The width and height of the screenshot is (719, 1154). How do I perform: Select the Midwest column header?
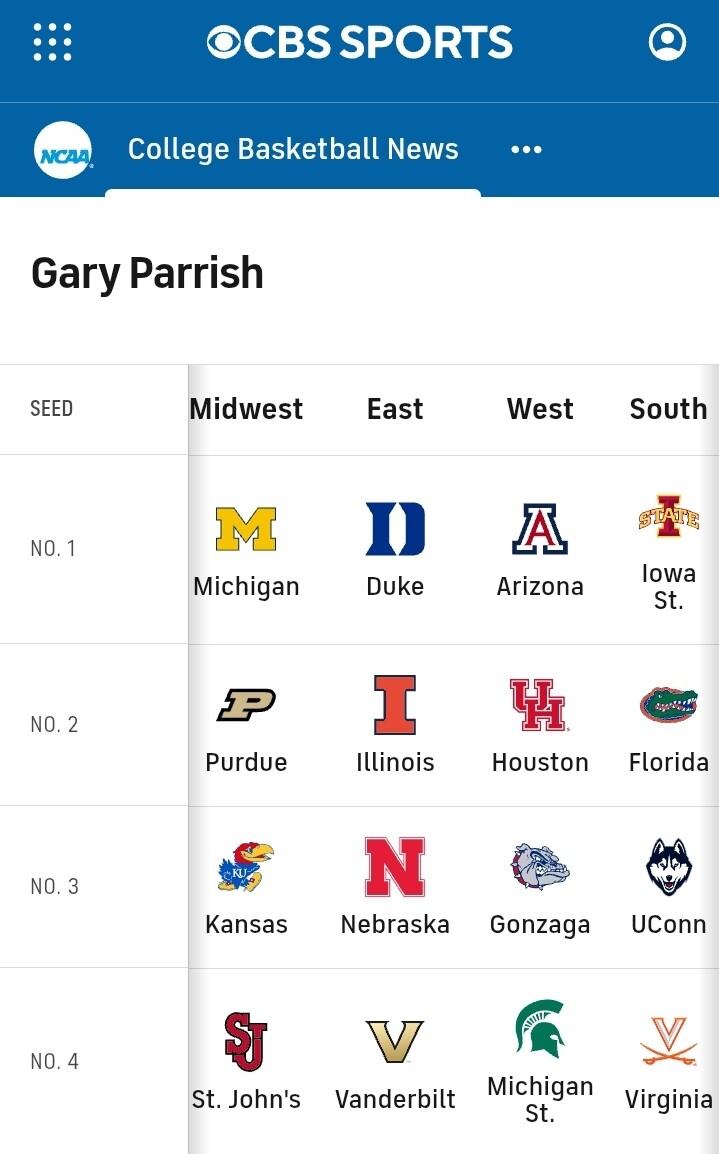click(x=246, y=409)
